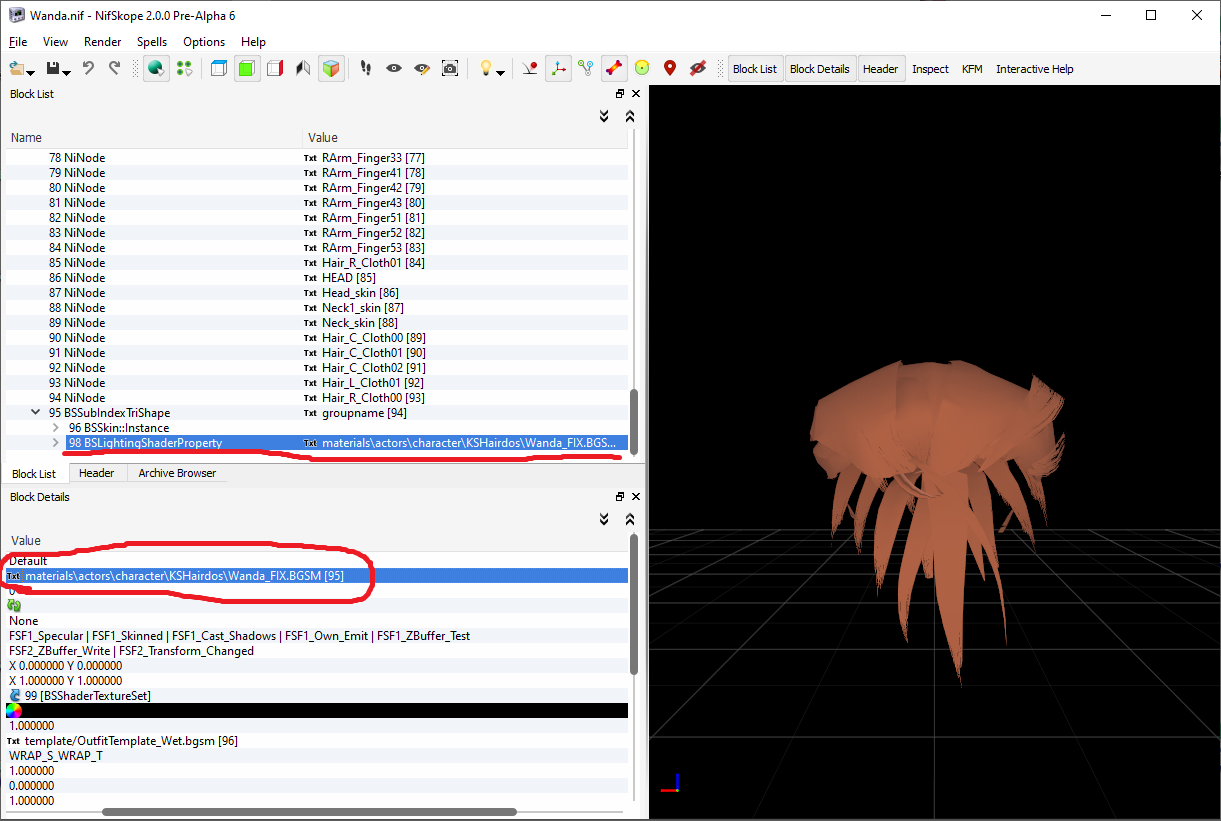Click the red map marker icon
1221x821 pixels.
click(x=670, y=68)
